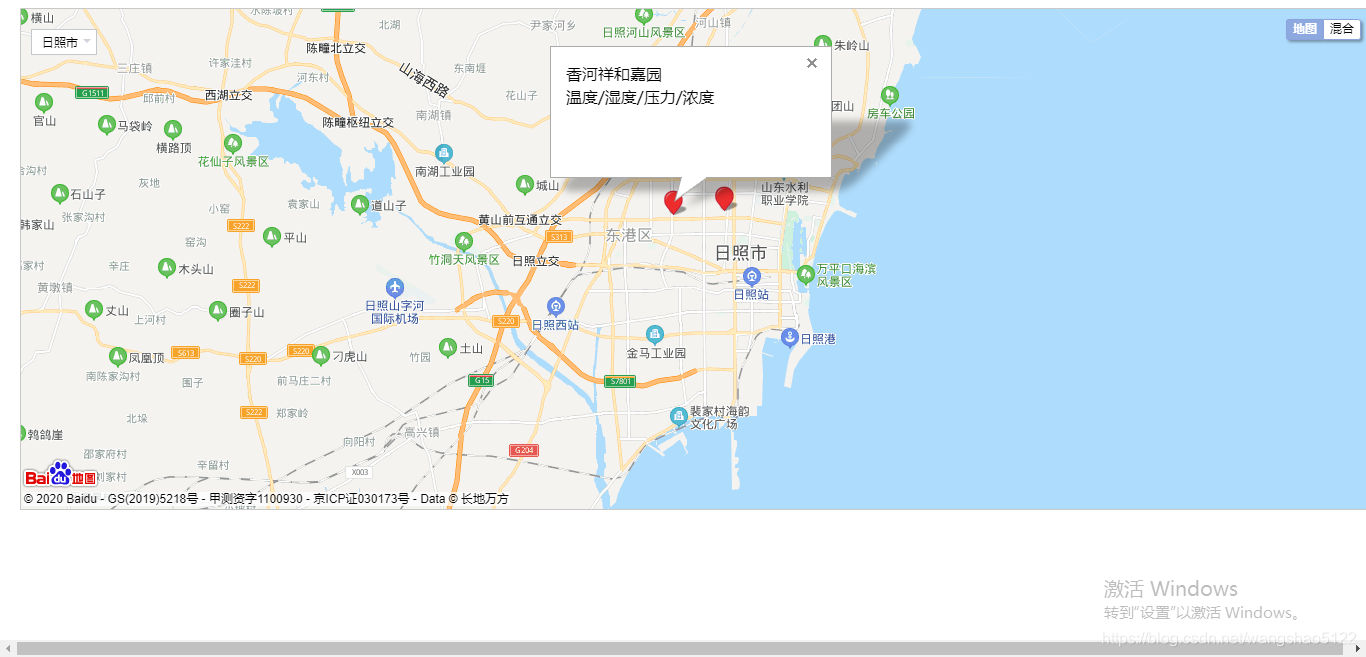Click the 朱岭山 mountain icon
This screenshot has width=1366, height=657.
(823, 44)
